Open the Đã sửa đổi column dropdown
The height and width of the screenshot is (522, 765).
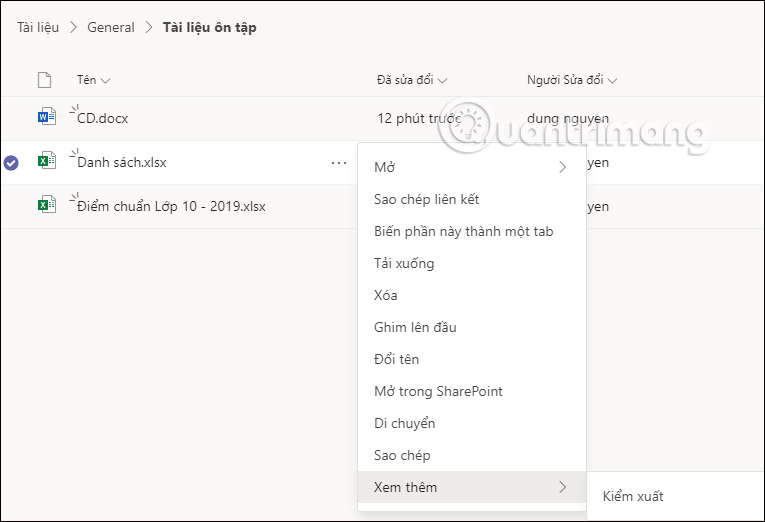[x=442, y=80]
